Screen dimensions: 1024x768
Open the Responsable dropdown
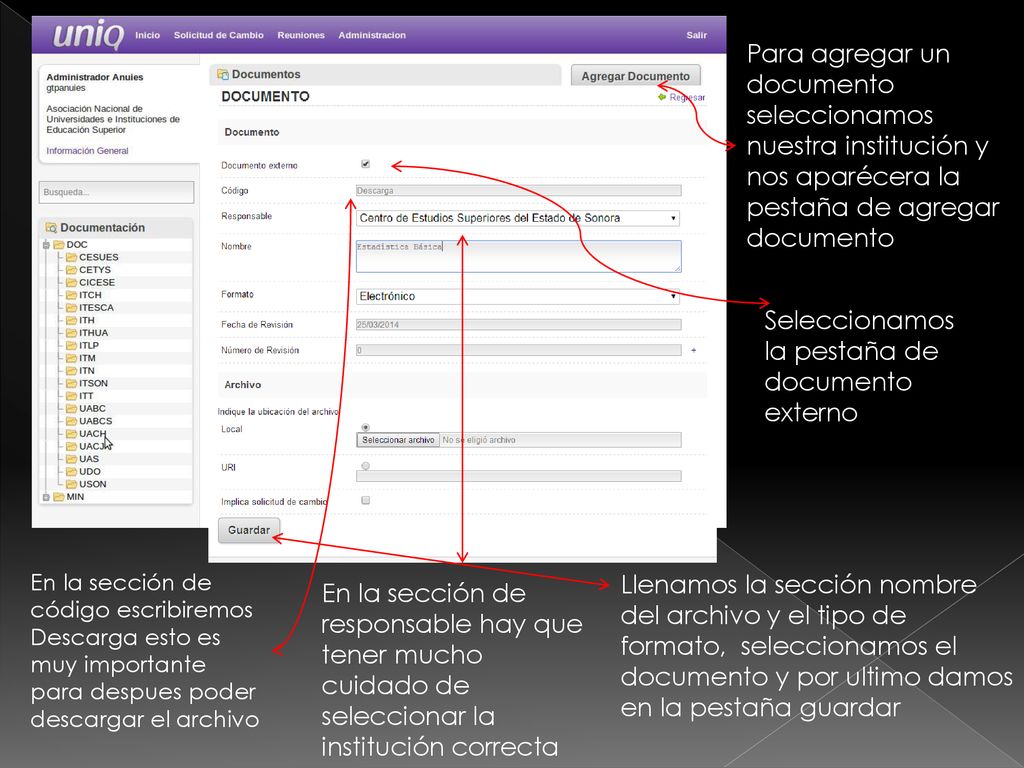518,218
